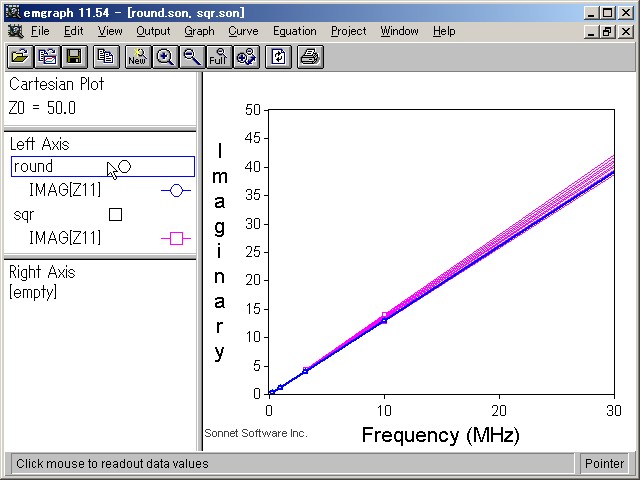
Task: Click the Left Axis heading
Action: (40, 144)
